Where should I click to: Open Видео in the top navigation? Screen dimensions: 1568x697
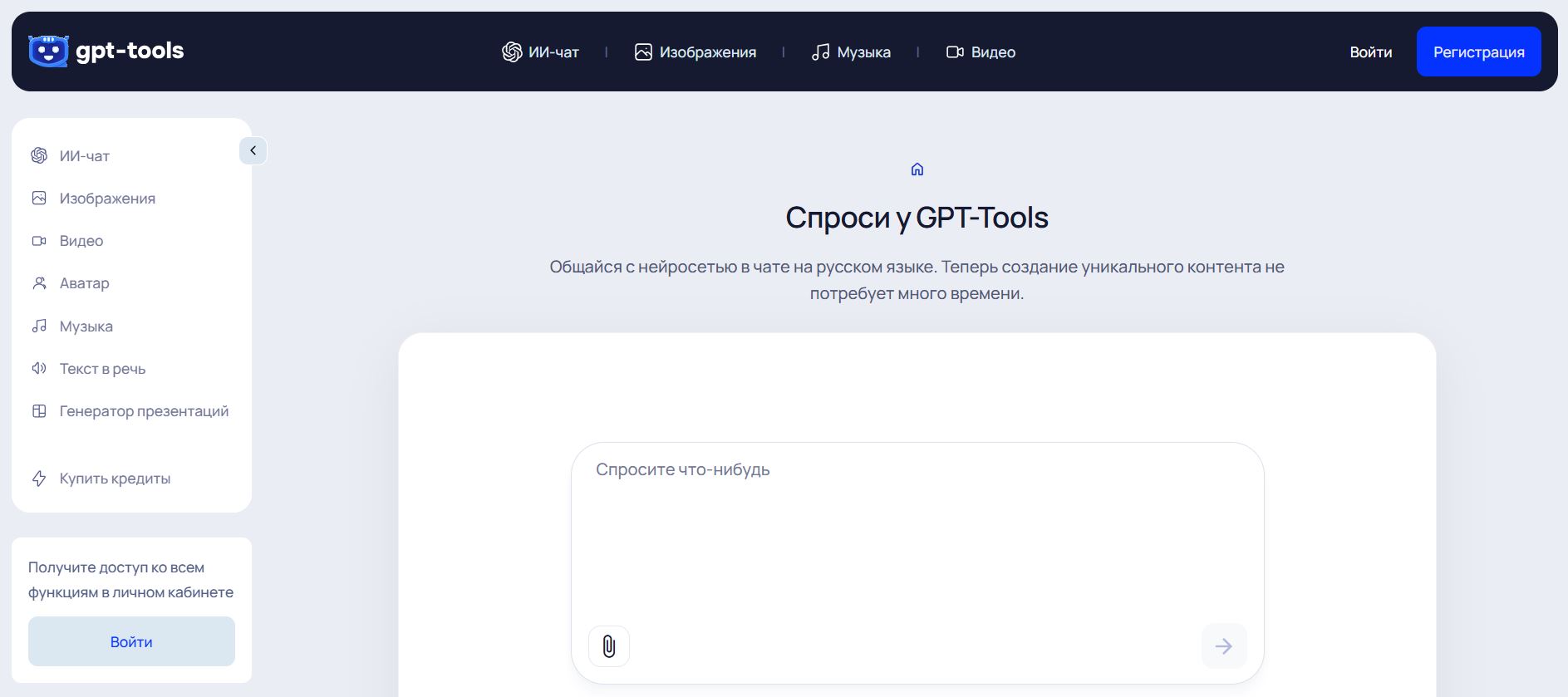tap(981, 52)
